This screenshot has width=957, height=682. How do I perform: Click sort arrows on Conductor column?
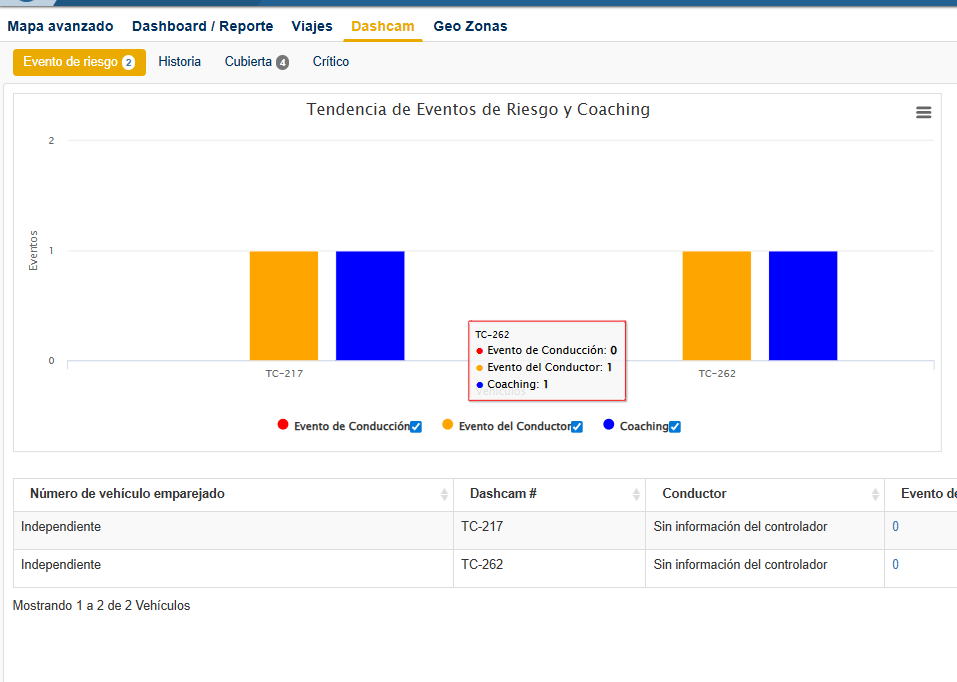tap(875, 494)
